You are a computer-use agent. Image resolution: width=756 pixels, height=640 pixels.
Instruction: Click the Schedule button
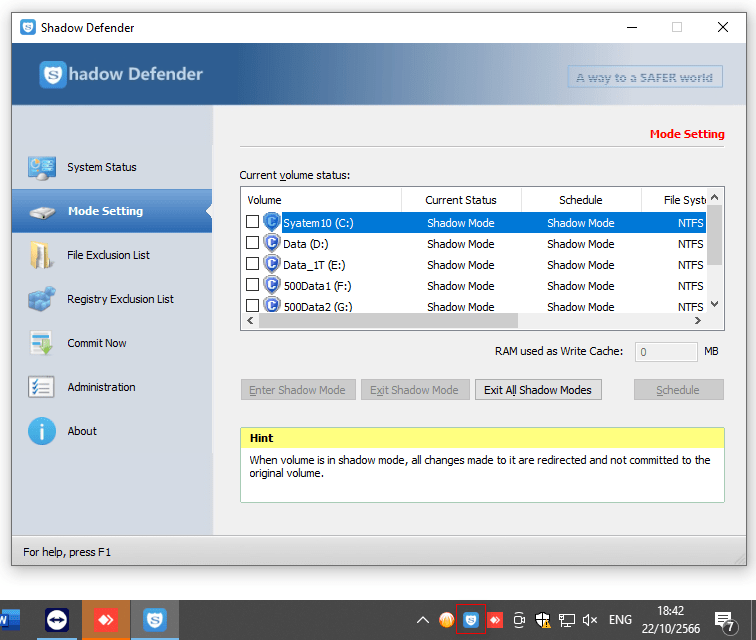coord(678,390)
